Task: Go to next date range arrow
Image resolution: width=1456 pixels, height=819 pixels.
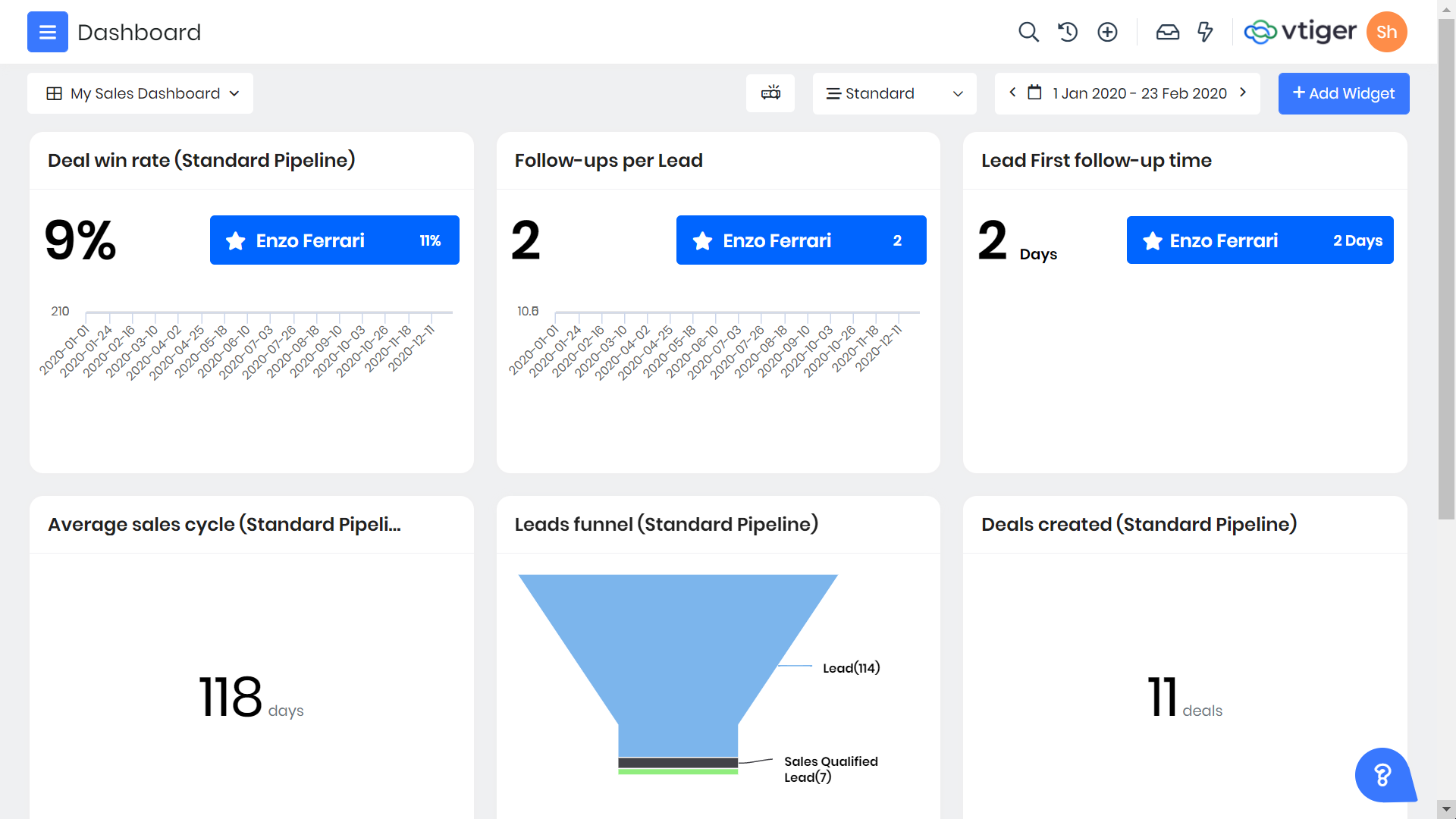Action: 1243,92
